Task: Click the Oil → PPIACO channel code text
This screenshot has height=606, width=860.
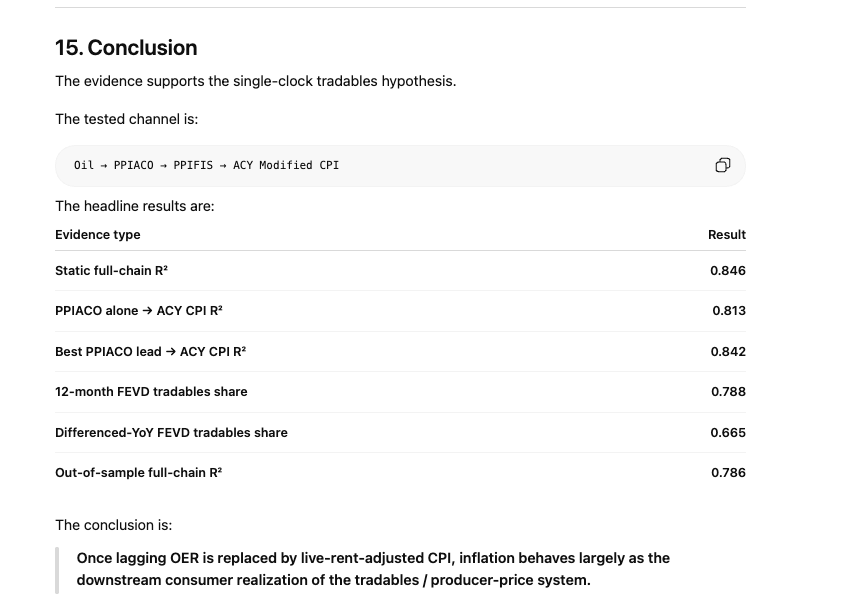Action: 206,165
